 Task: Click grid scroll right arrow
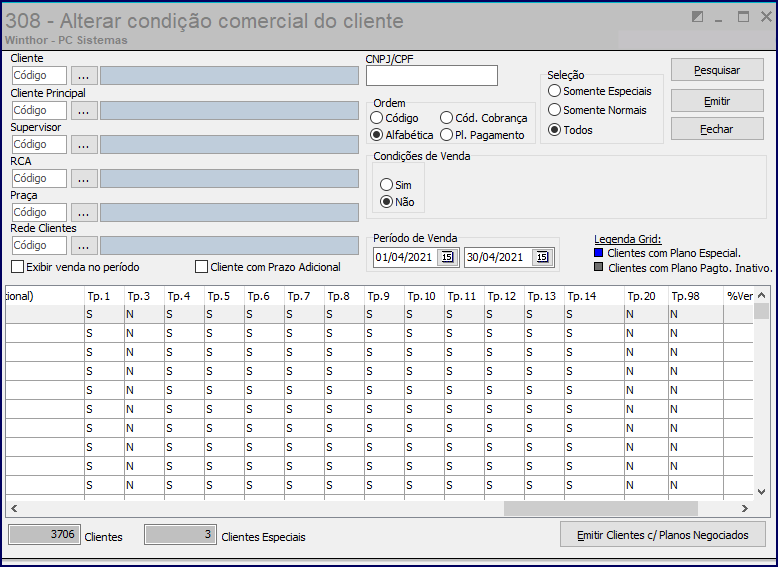744,508
